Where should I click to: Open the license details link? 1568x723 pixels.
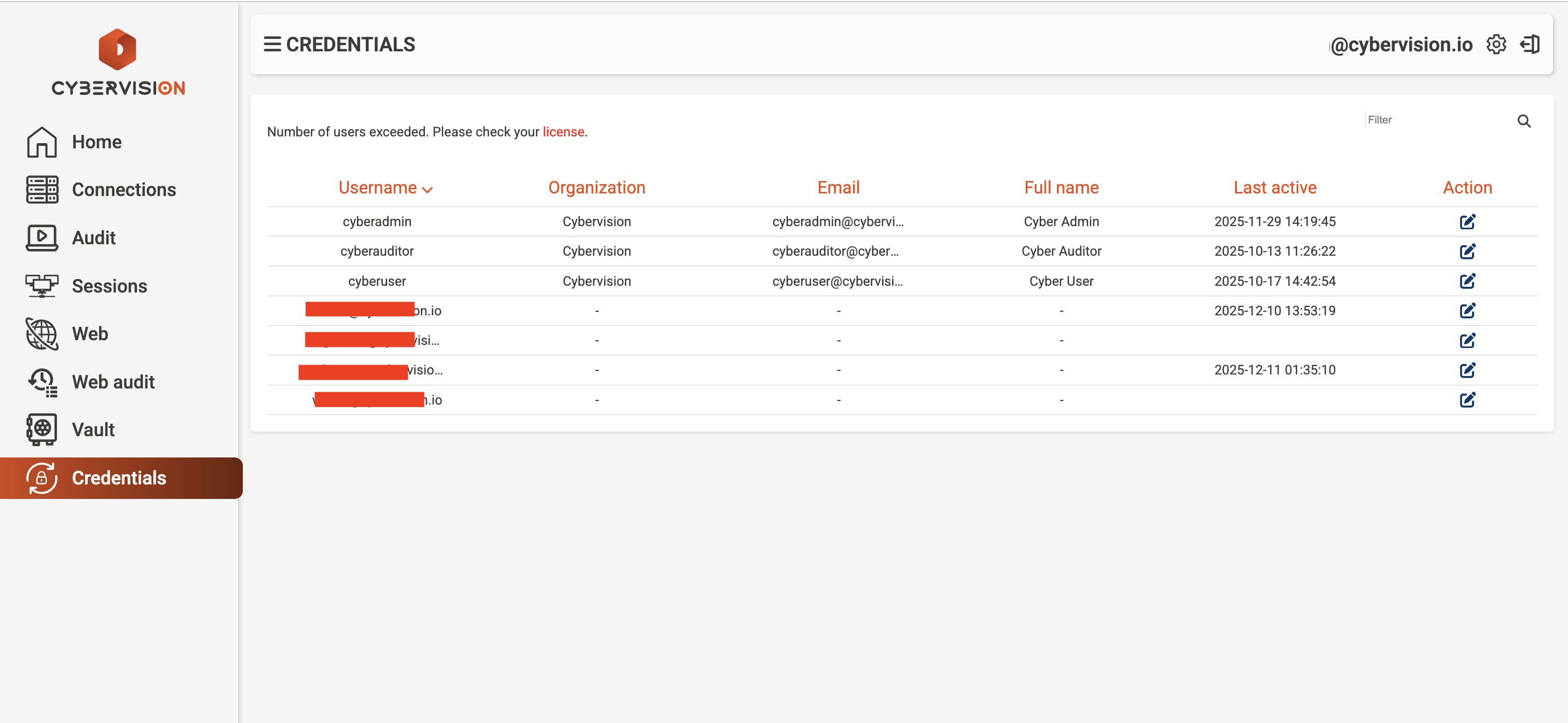pos(563,131)
